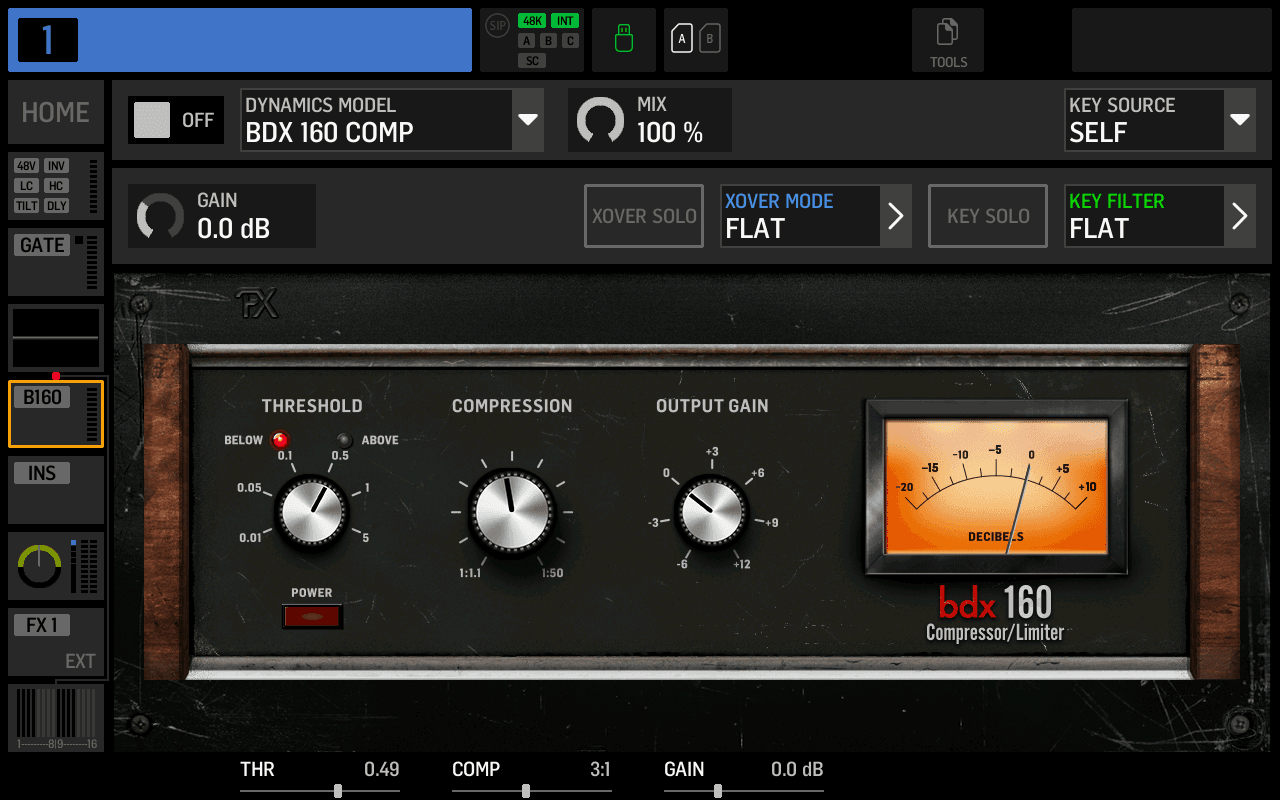1280x800 pixels.
Task: Toggle XOVER SOLO
Action: [x=644, y=216]
